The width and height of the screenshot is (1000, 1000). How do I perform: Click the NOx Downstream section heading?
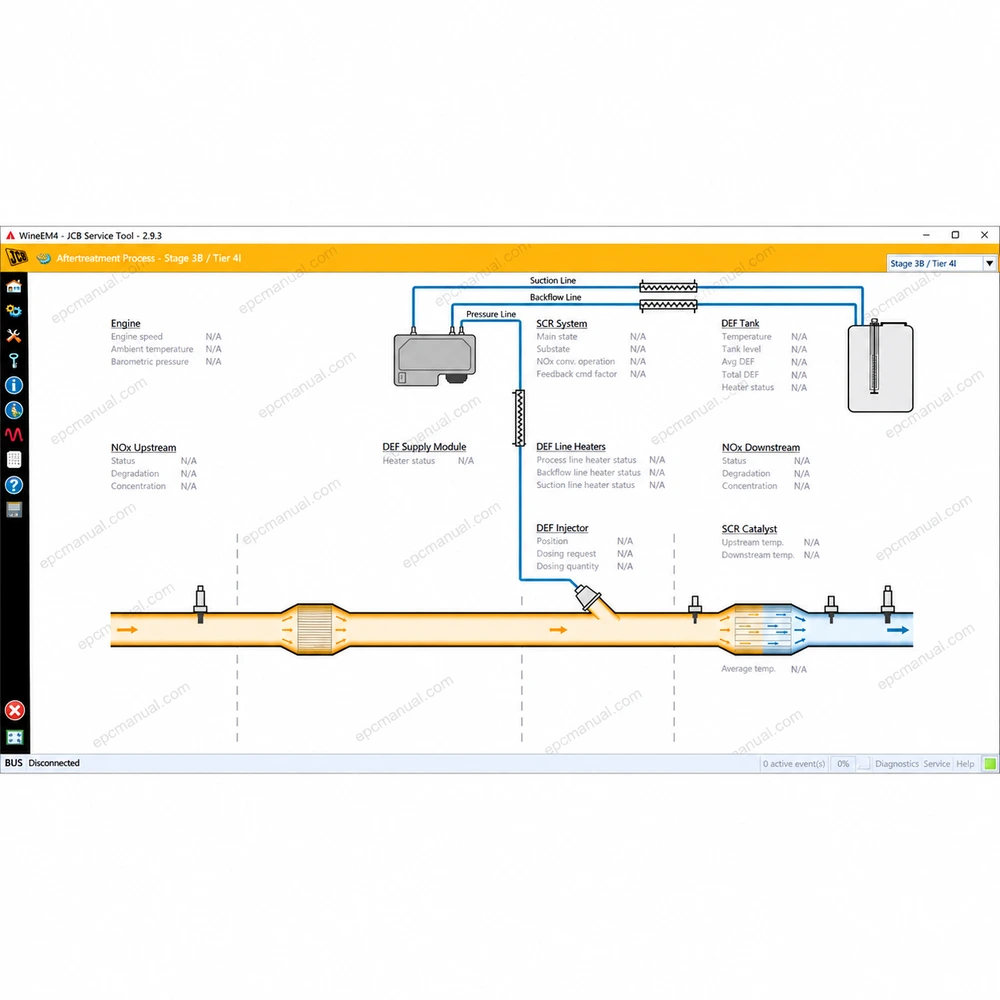point(760,448)
